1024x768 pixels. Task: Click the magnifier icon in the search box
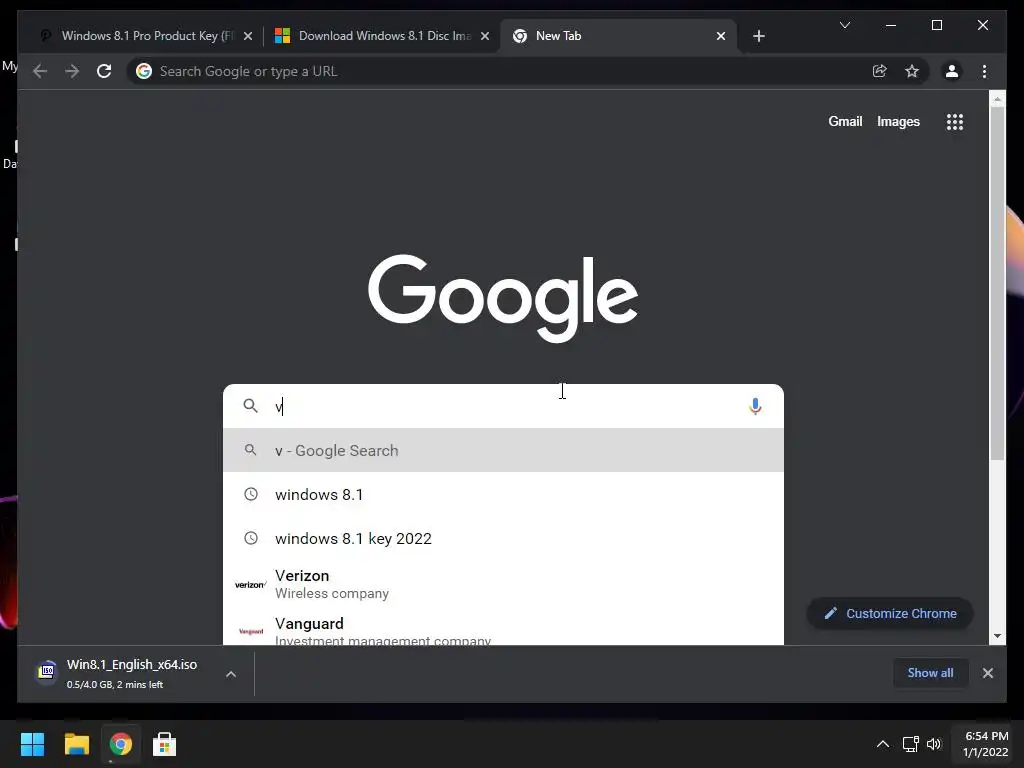click(x=250, y=406)
